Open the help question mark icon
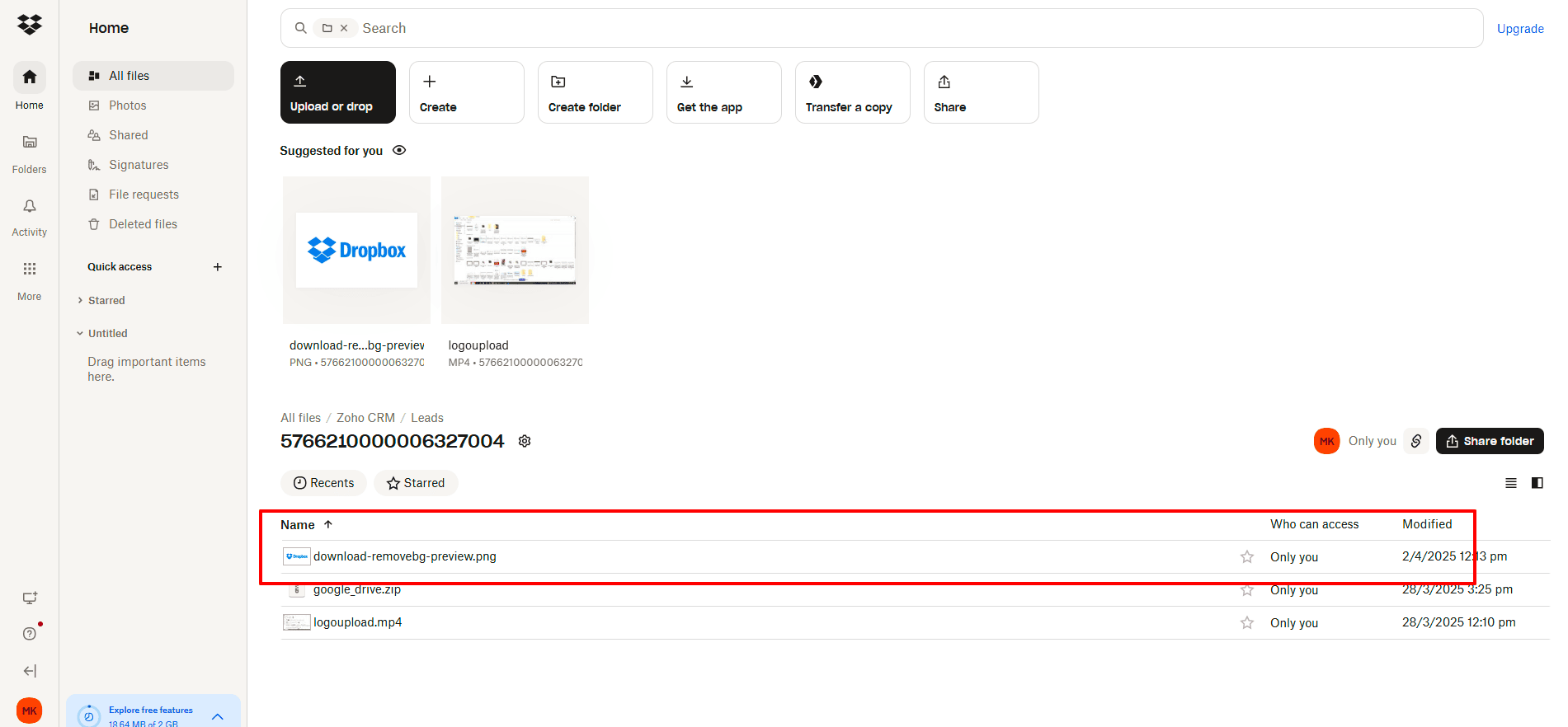 tap(30, 633)
